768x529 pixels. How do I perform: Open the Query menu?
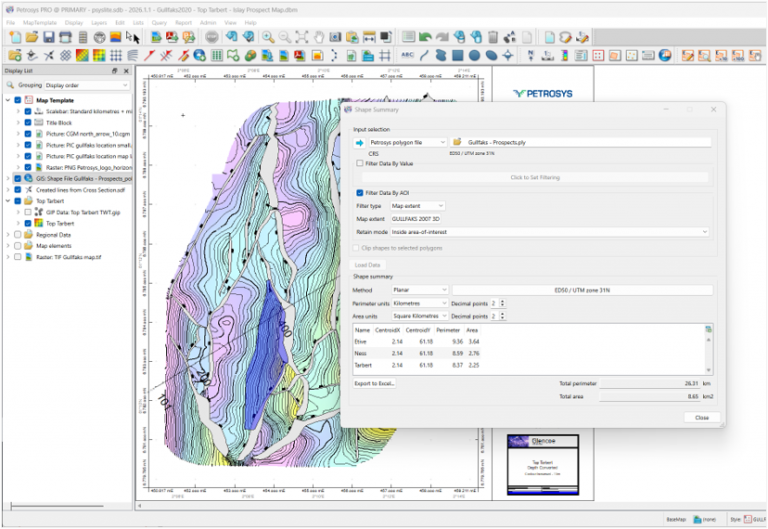click(159, 21)
